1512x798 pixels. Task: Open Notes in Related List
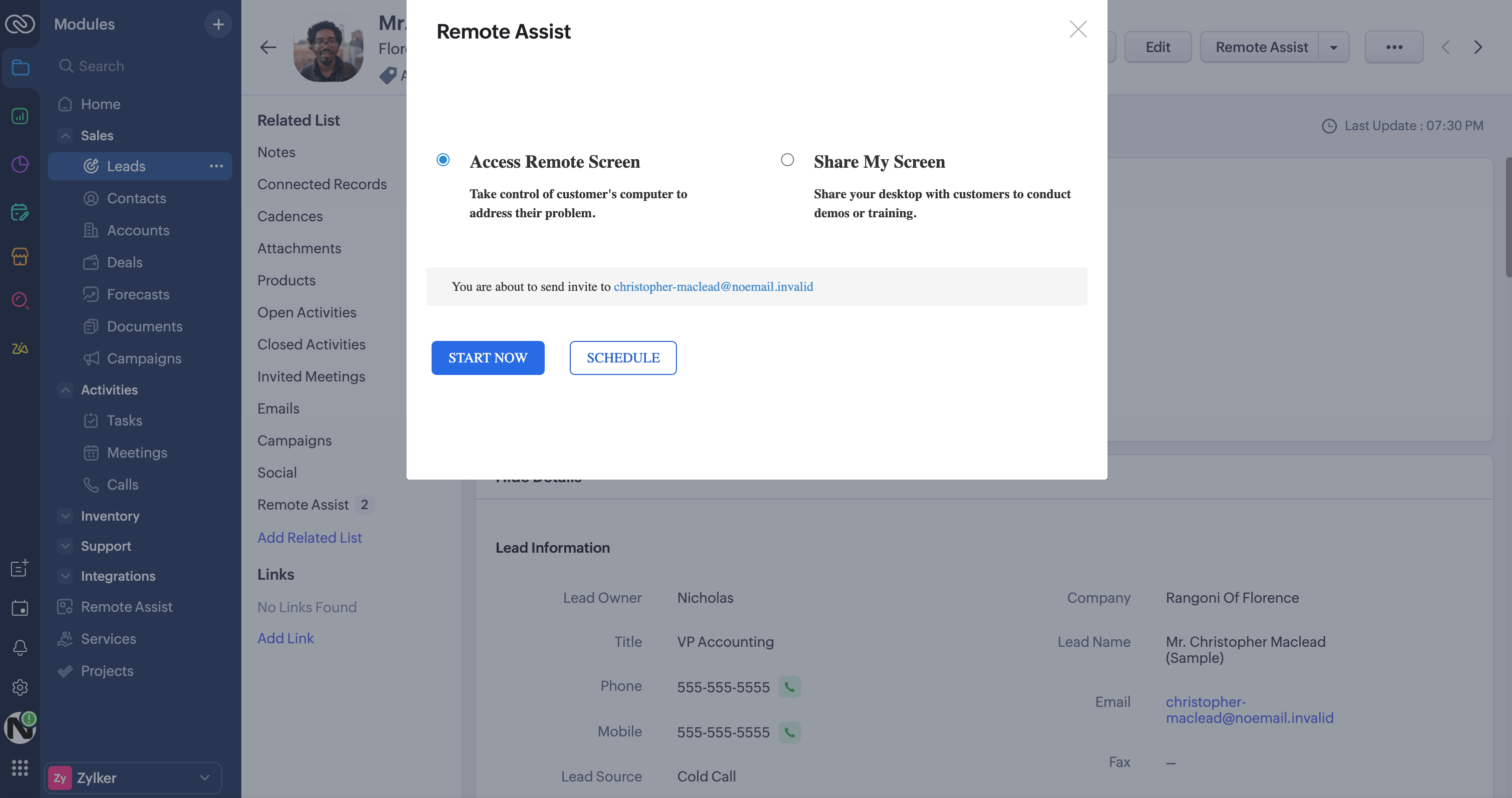click(x=276, y=152)
